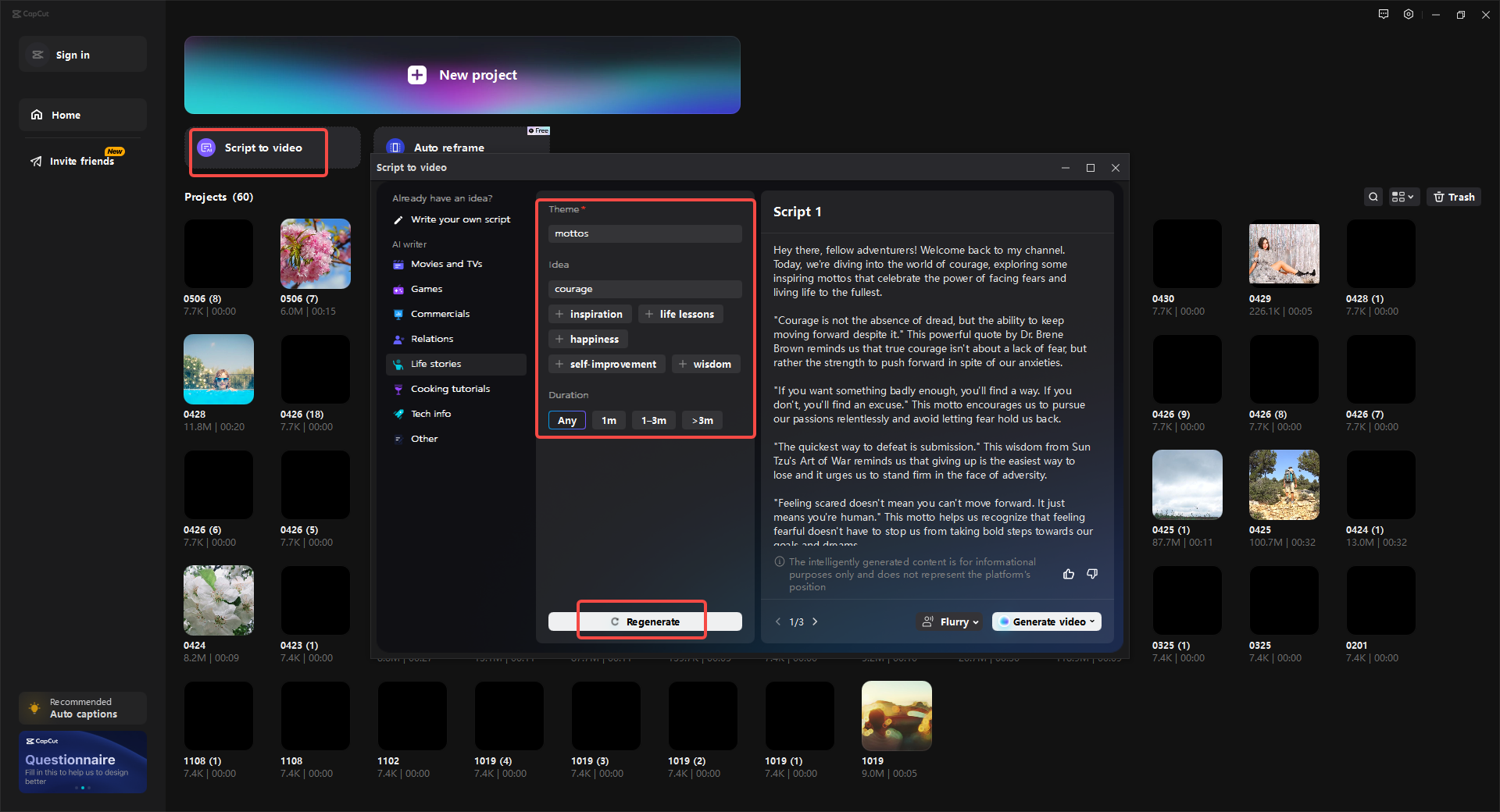Click the Relations category icon

coord(398,340)
